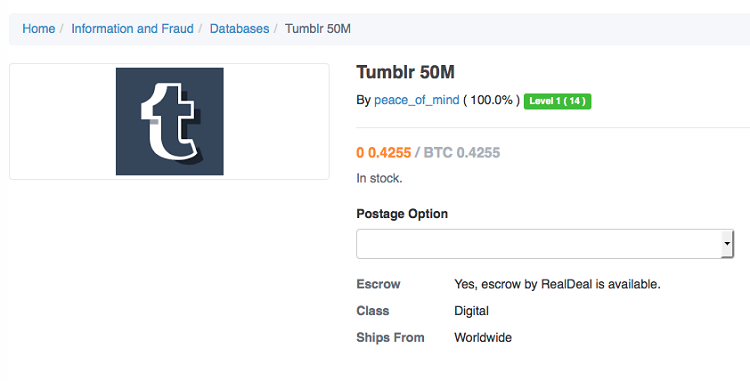Click the Postage Option label
The height and width of the screenshot is (381, 750).
click(402, 214)
